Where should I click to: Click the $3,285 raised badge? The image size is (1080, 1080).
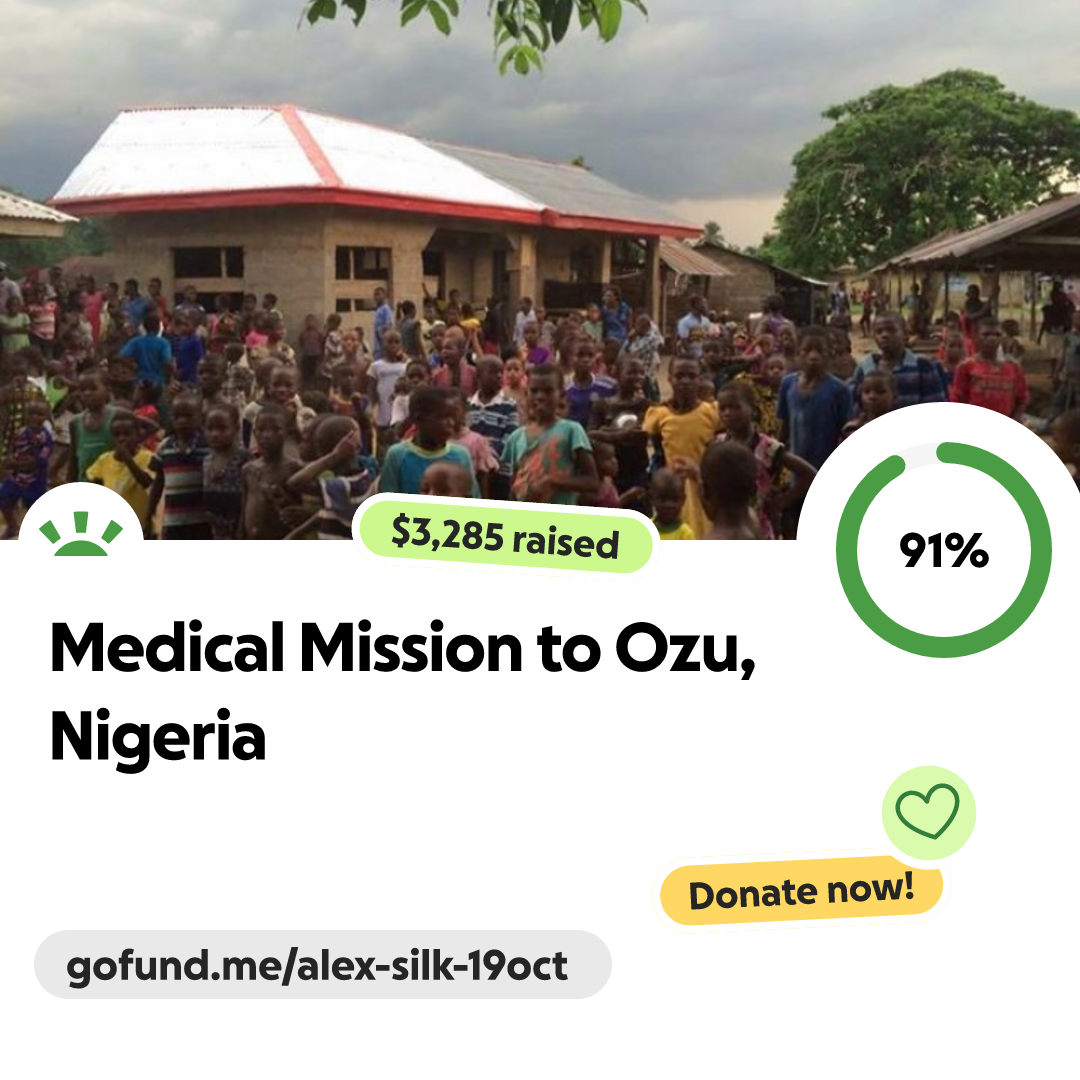505,536
